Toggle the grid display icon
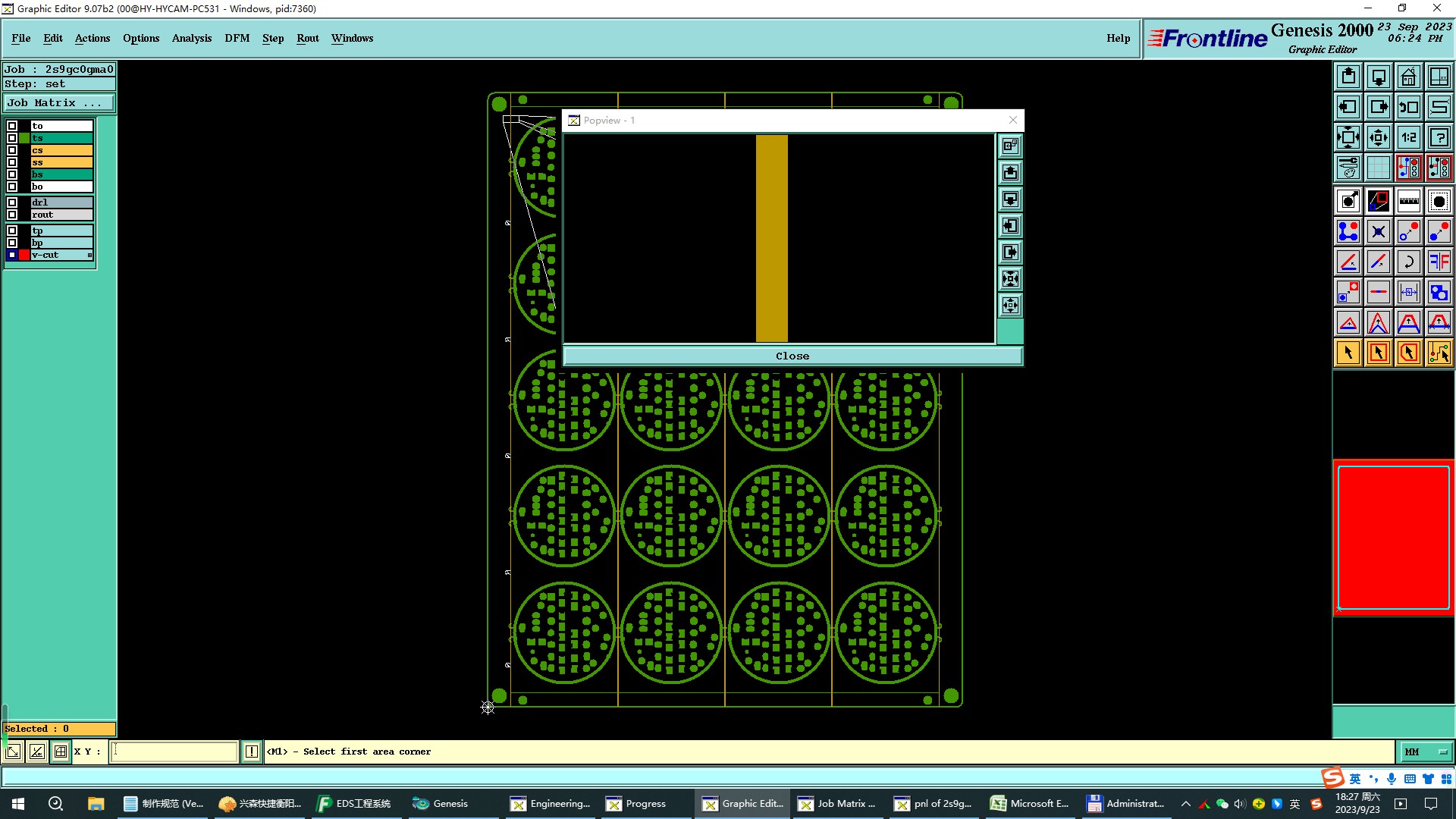Screen dimensions: 1456x819 [1378, 168]
